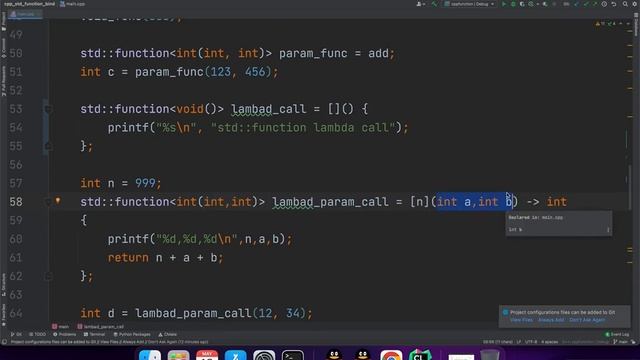Build the project with the hammer icon

435,4
